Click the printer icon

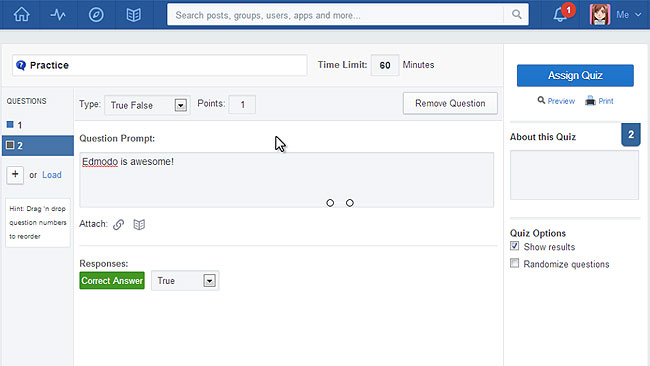(x=590, y=101)
